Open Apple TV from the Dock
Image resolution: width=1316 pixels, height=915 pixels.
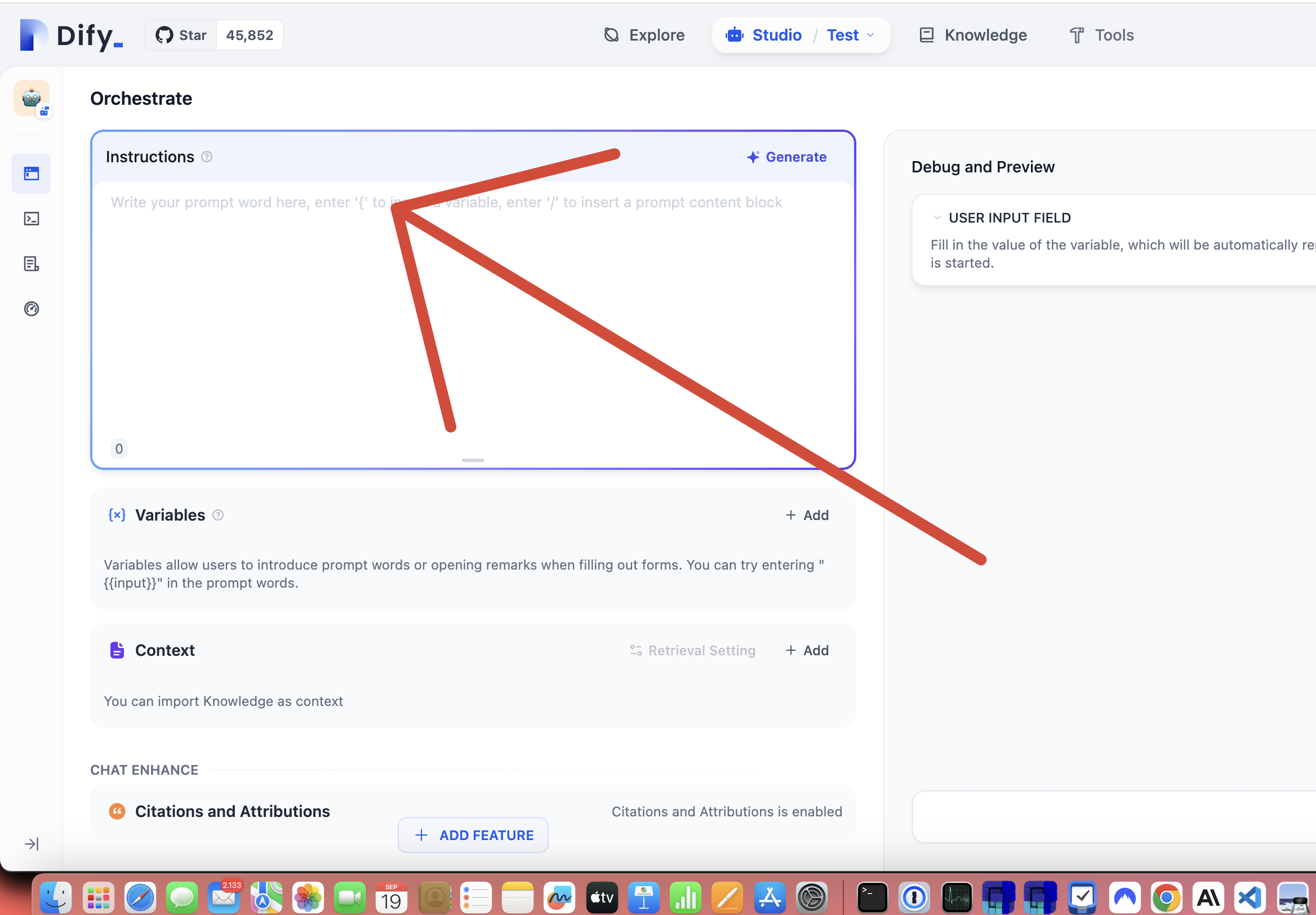(602, 897)
